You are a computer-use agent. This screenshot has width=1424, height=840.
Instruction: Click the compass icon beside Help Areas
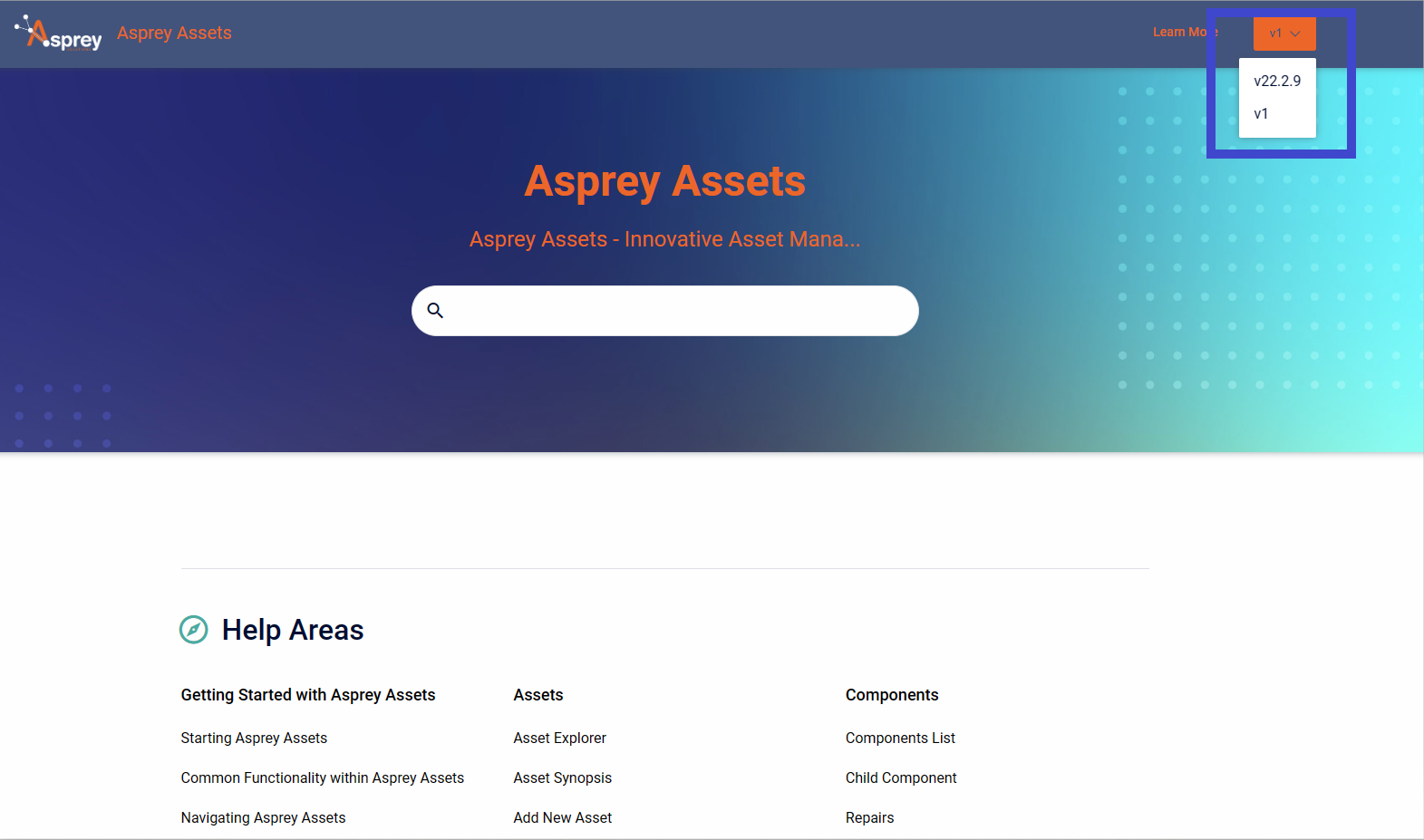[x=194, y=630]
